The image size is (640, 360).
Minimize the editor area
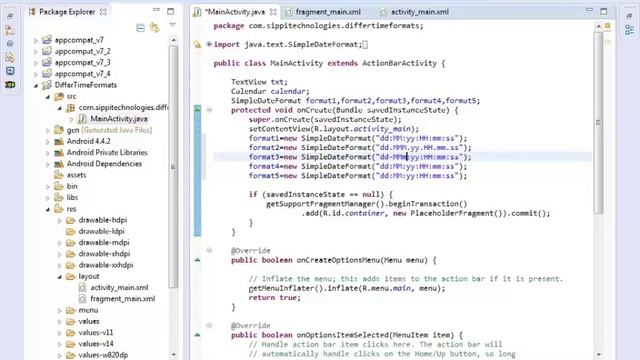[x=589, y=10]
